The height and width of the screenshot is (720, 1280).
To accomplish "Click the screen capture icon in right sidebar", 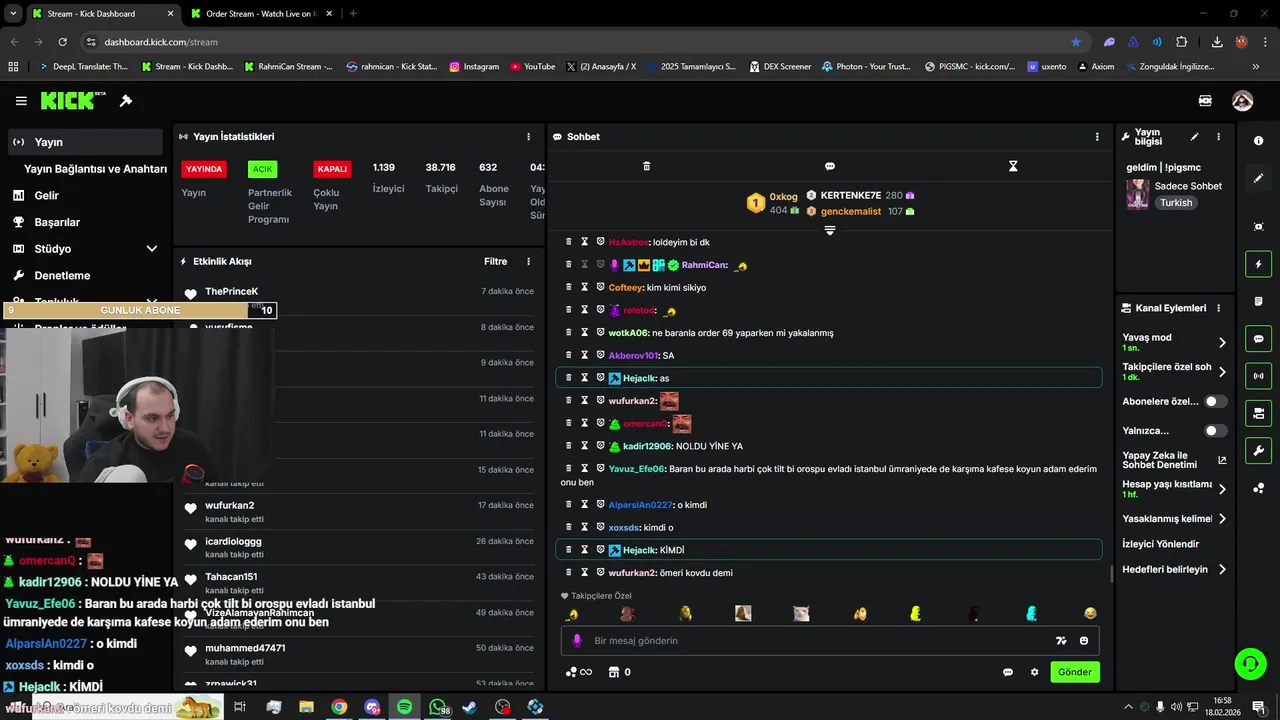I will tap(1258, 227).
